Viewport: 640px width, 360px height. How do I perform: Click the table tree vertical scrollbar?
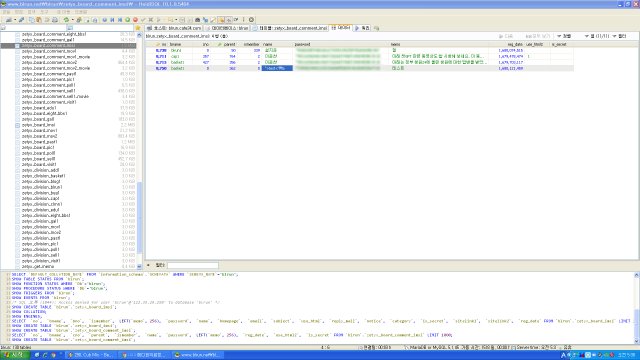[x=139, y=151]
